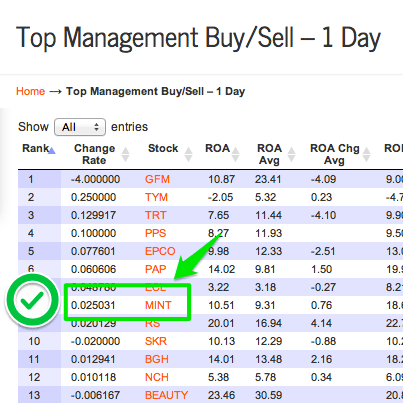Open the TYM stock link
The width and height of the screenshot is (403, 403).
[x=156, y=197]
